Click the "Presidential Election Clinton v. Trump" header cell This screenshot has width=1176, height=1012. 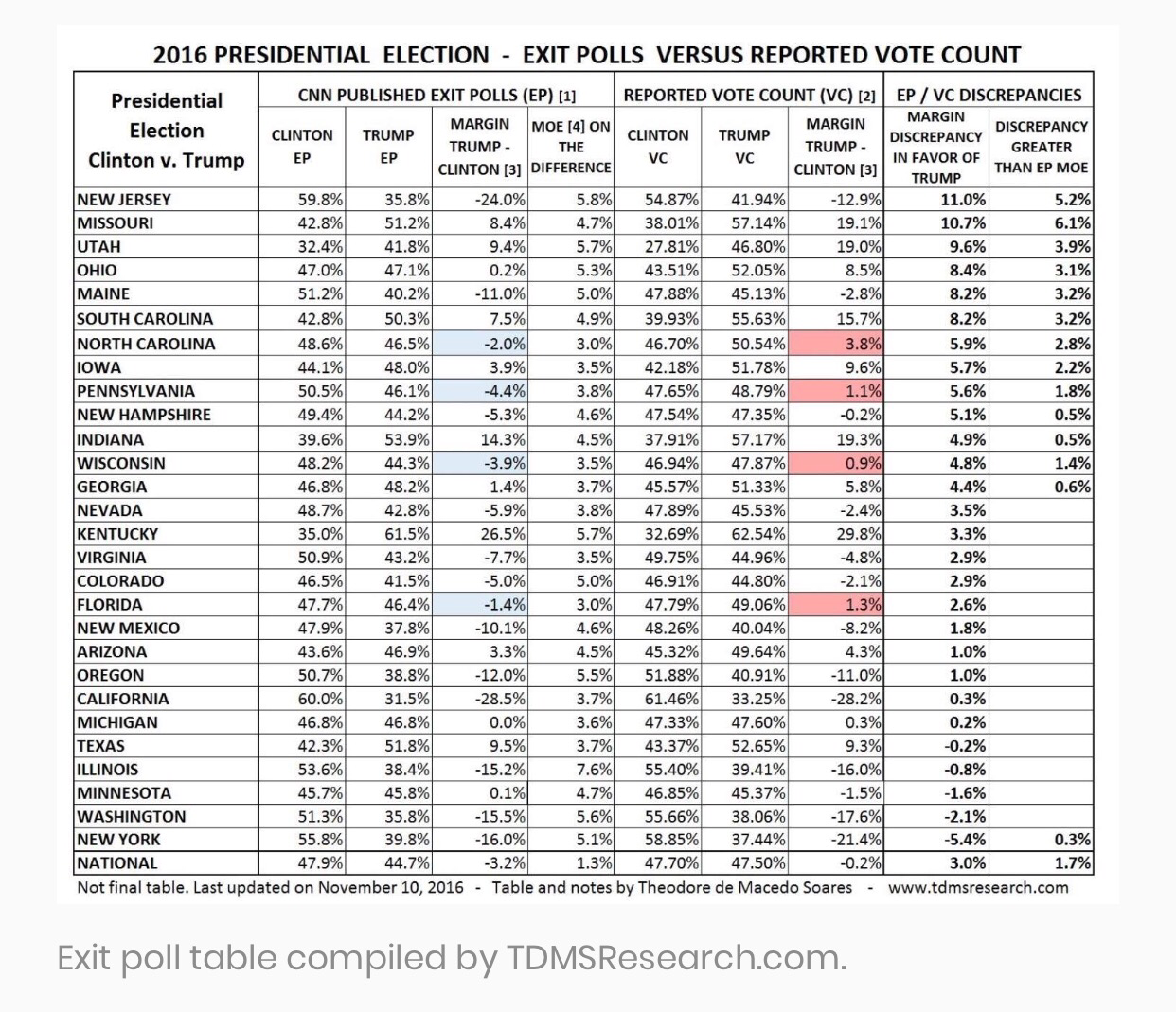point(166,130)
